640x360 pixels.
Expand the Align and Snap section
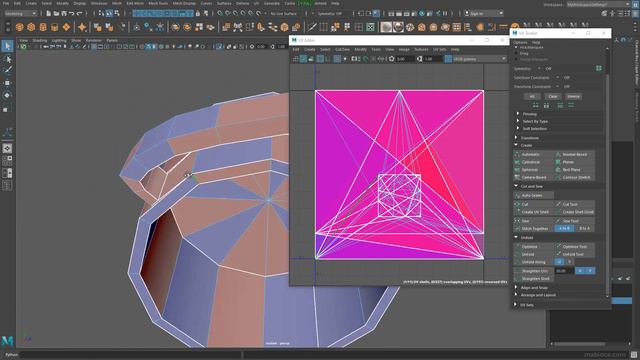click(x=534, y=288)
